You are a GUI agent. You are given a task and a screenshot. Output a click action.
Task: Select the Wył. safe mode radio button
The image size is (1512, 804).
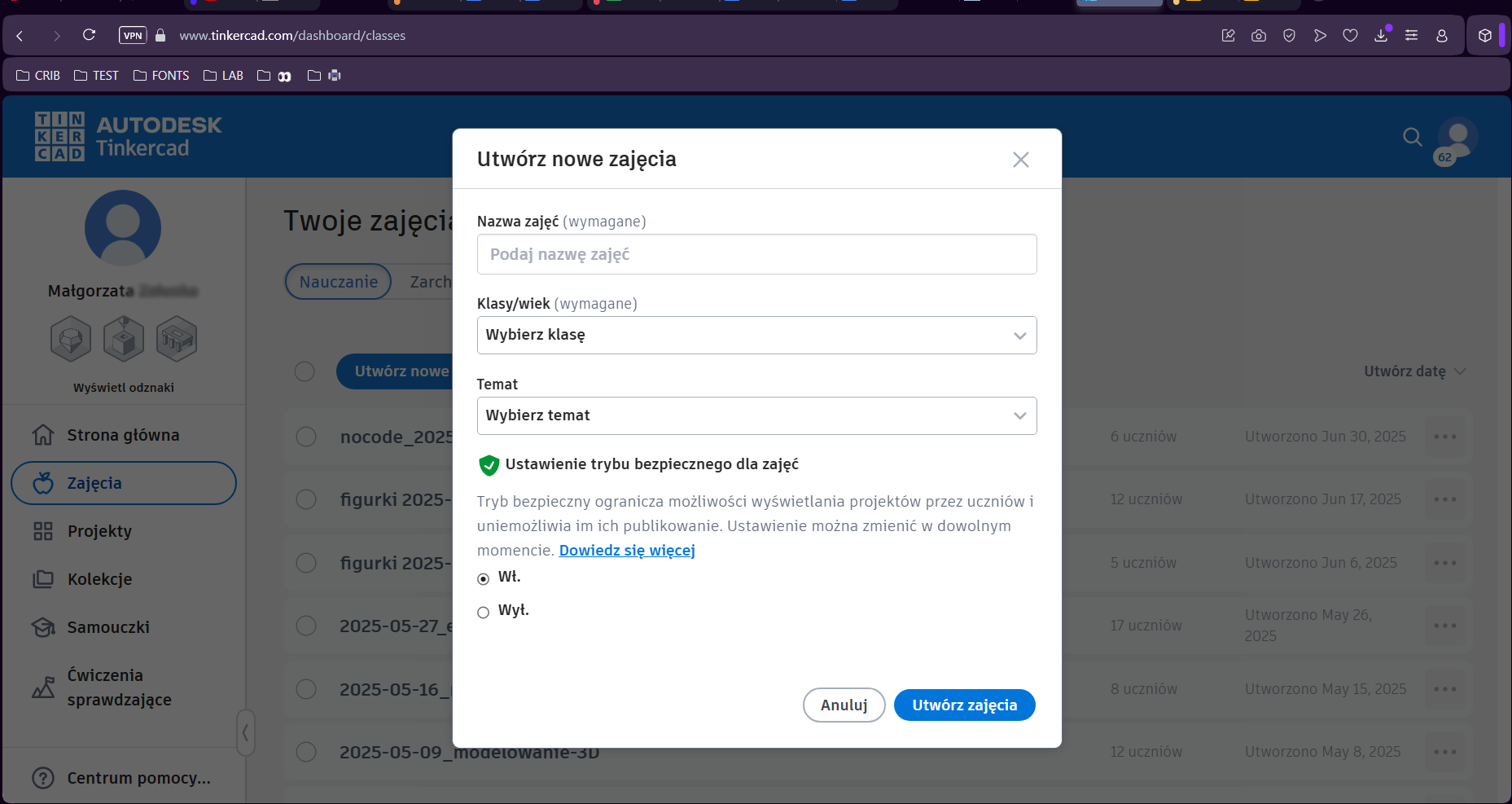pos(484,612)
